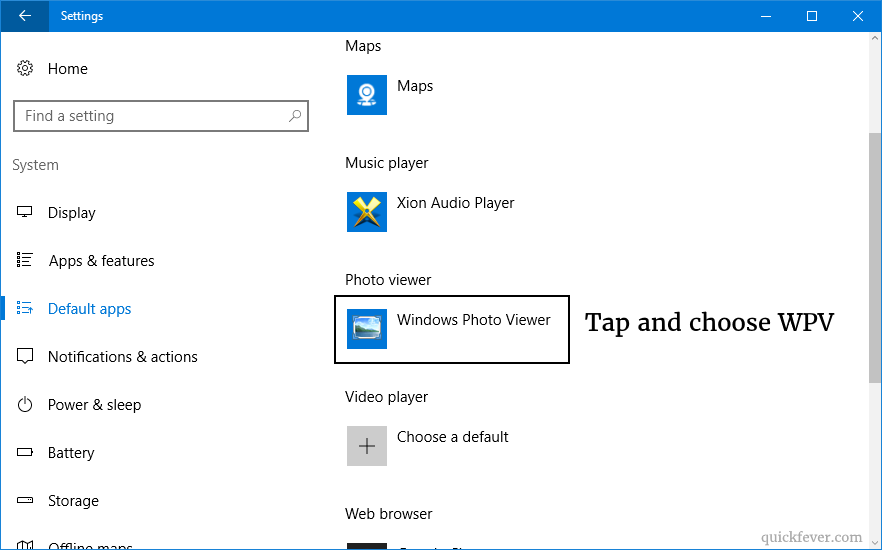Viewport: 882px width, 550px height.
Task: Open Power & sleep settings
Action: pos(94,404)
